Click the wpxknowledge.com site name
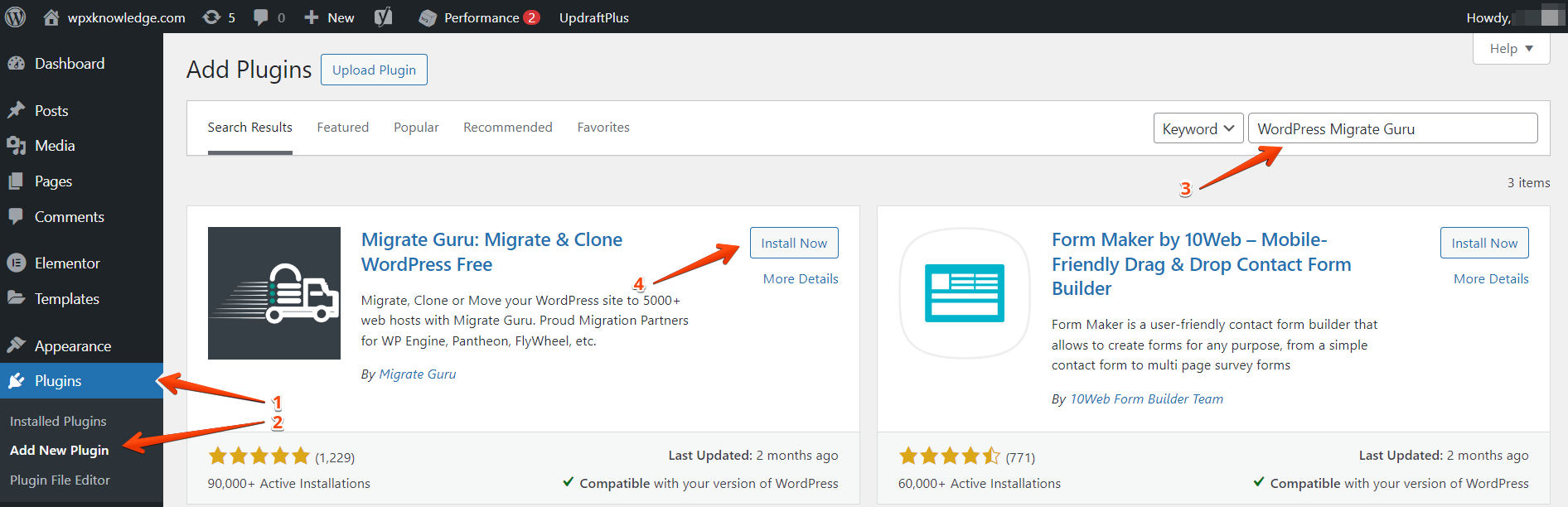 pyautogui.click(x=126, y=17)
